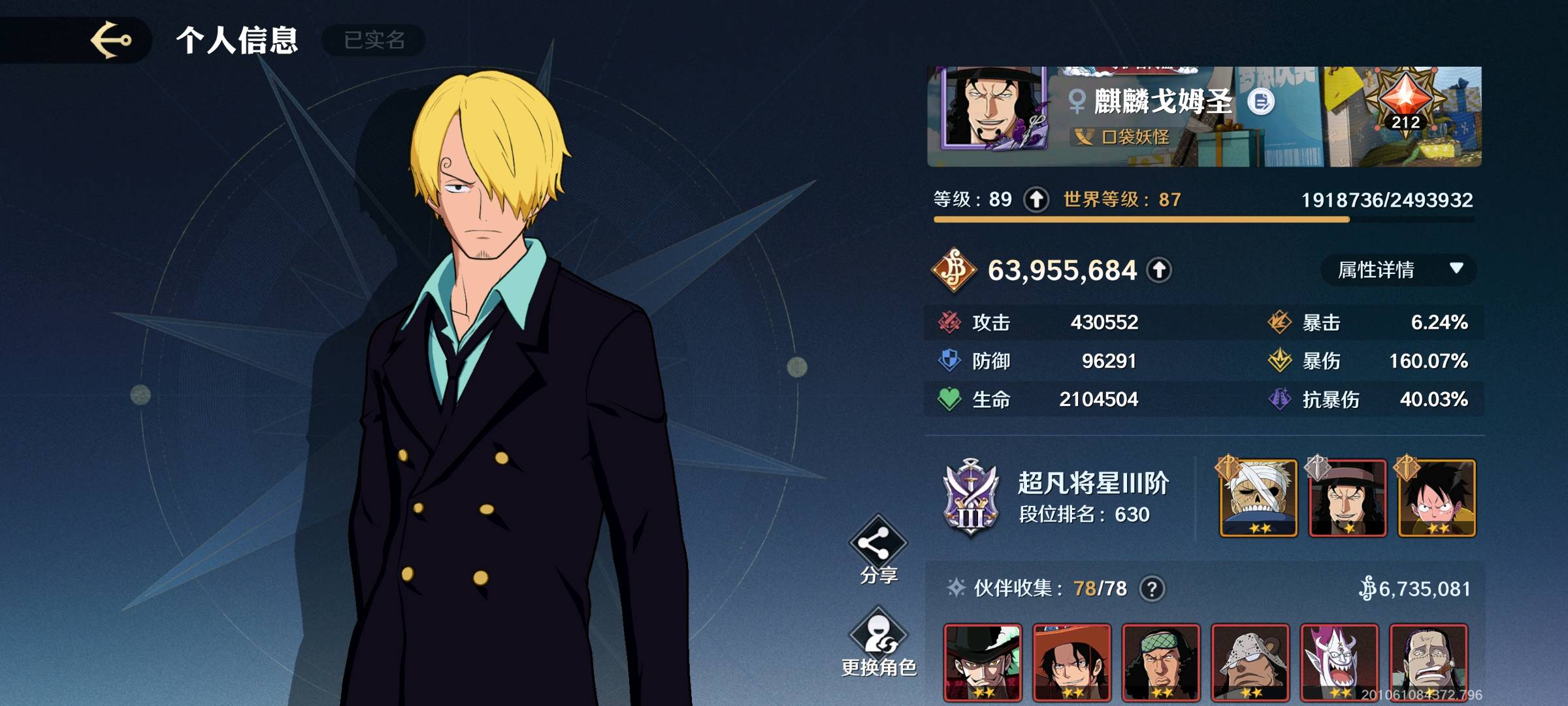Viewport: 1568px width, 706px height.
Task: Open the Crocodile partner card
Action: coord(1429,662)
